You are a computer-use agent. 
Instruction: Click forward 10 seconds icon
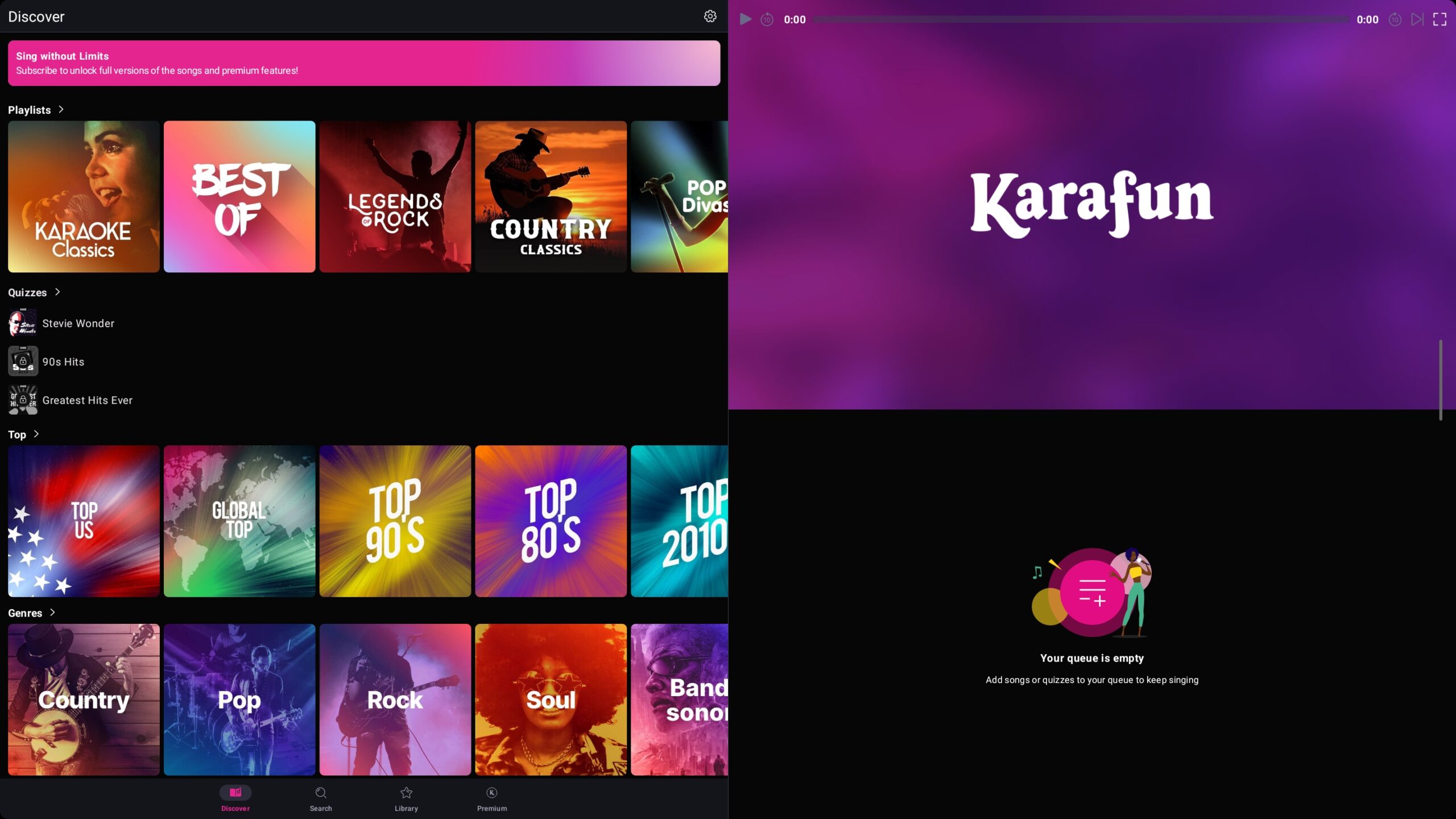[x=1395, y=19]
